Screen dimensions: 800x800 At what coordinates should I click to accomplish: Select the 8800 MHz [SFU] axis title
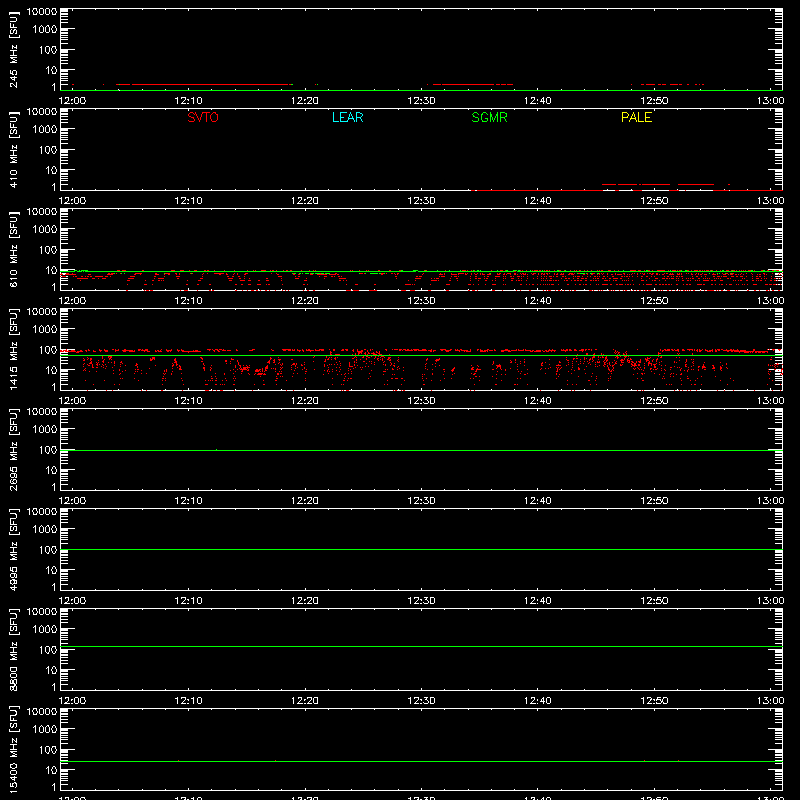[x=14, y=649]
